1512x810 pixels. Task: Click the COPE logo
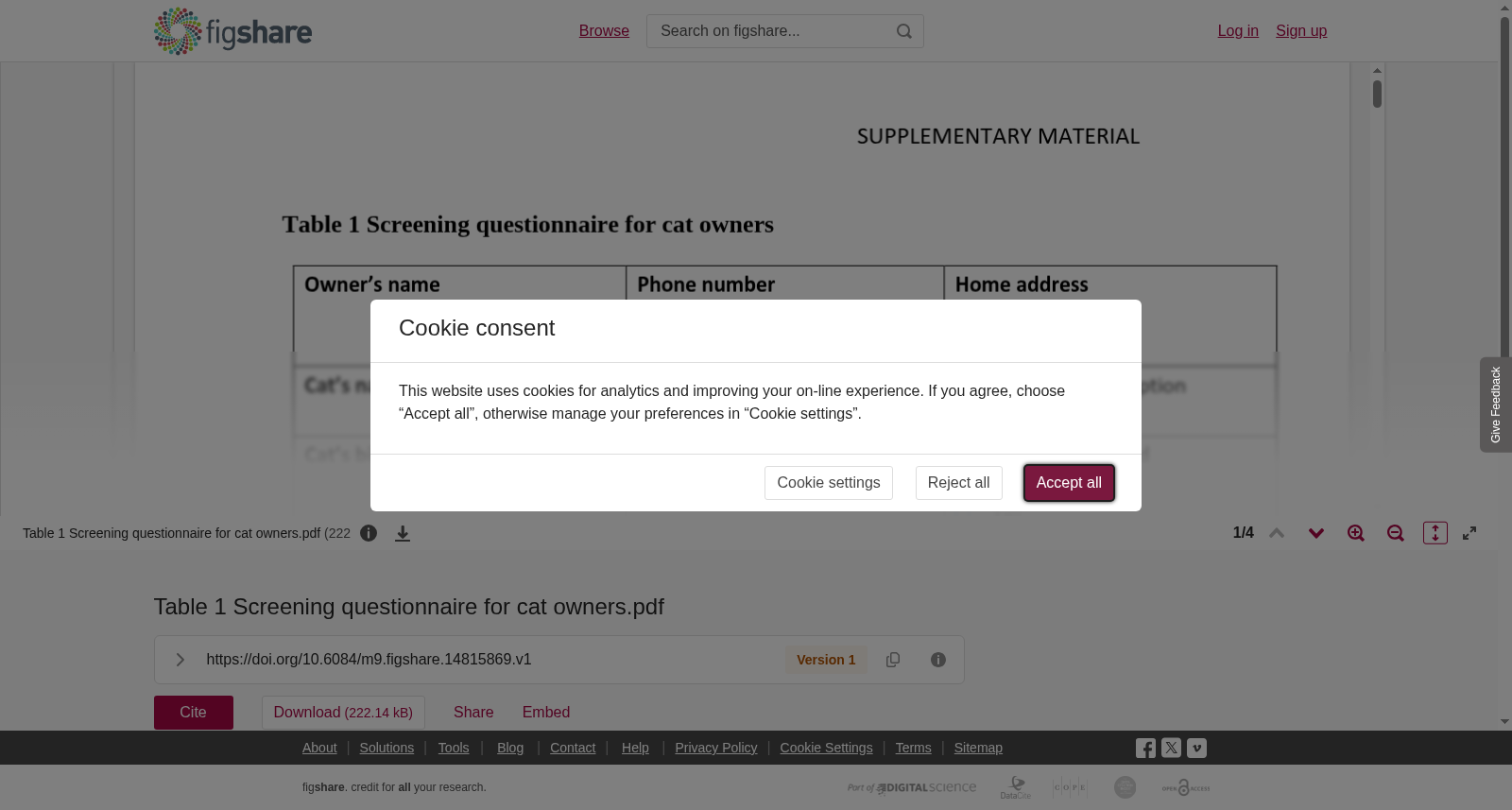tap(1070, 787)
